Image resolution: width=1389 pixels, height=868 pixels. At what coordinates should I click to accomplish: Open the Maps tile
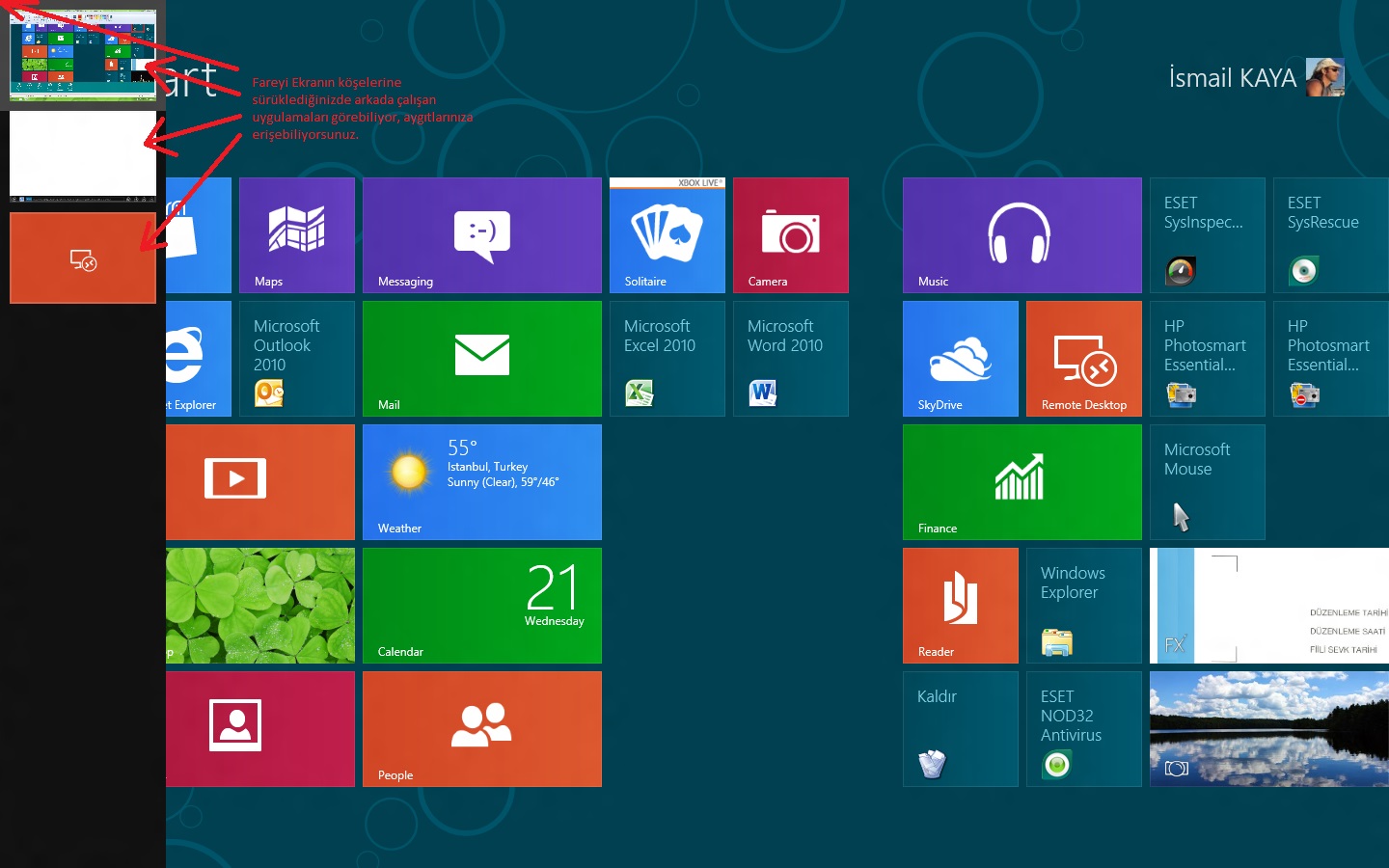tap(297, 235)
